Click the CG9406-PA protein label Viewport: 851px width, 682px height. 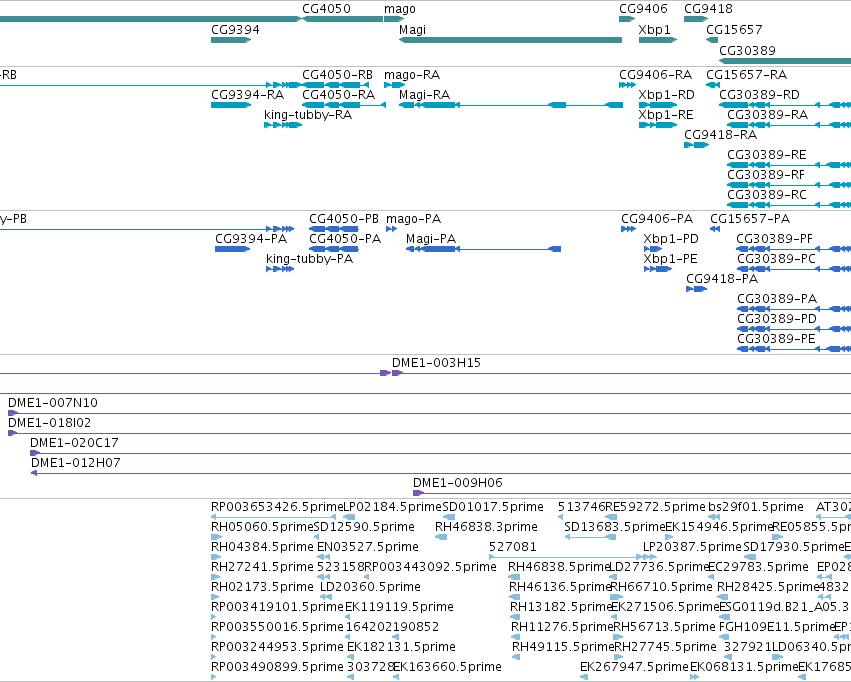coord(657,219)
